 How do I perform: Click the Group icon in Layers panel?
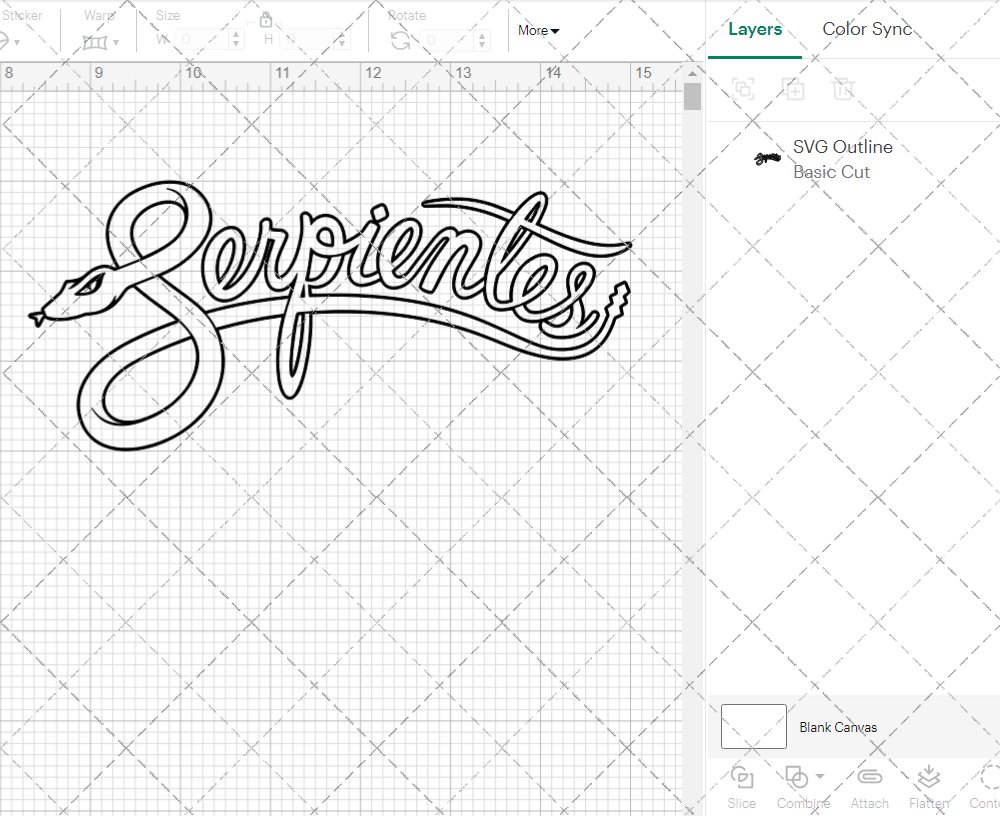point(743,89)
